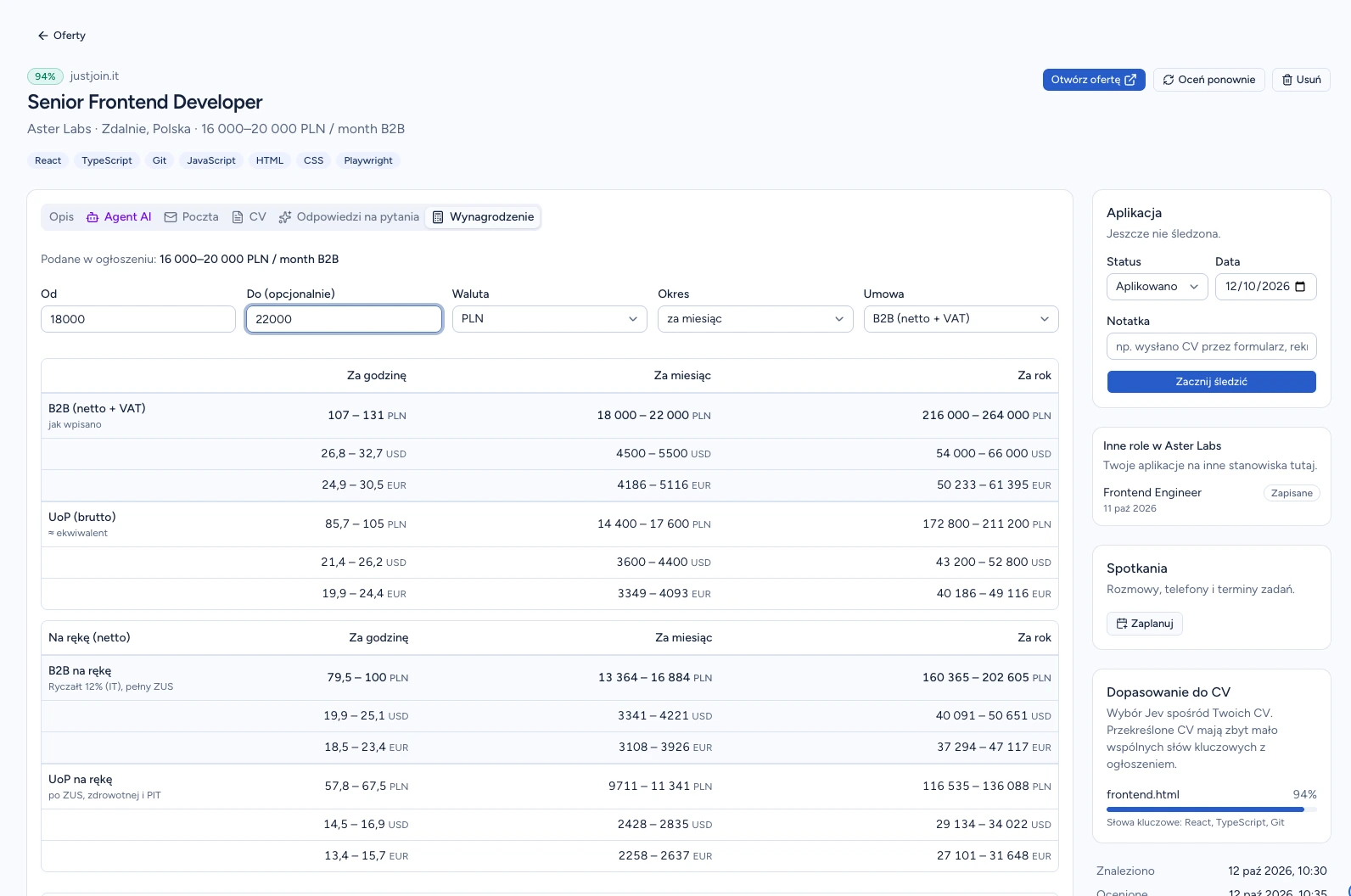Change the Status dropdown from Aplikowano
This screenshot has width=1351, height=896.
pyautogui.click(x=1158, y=287)
